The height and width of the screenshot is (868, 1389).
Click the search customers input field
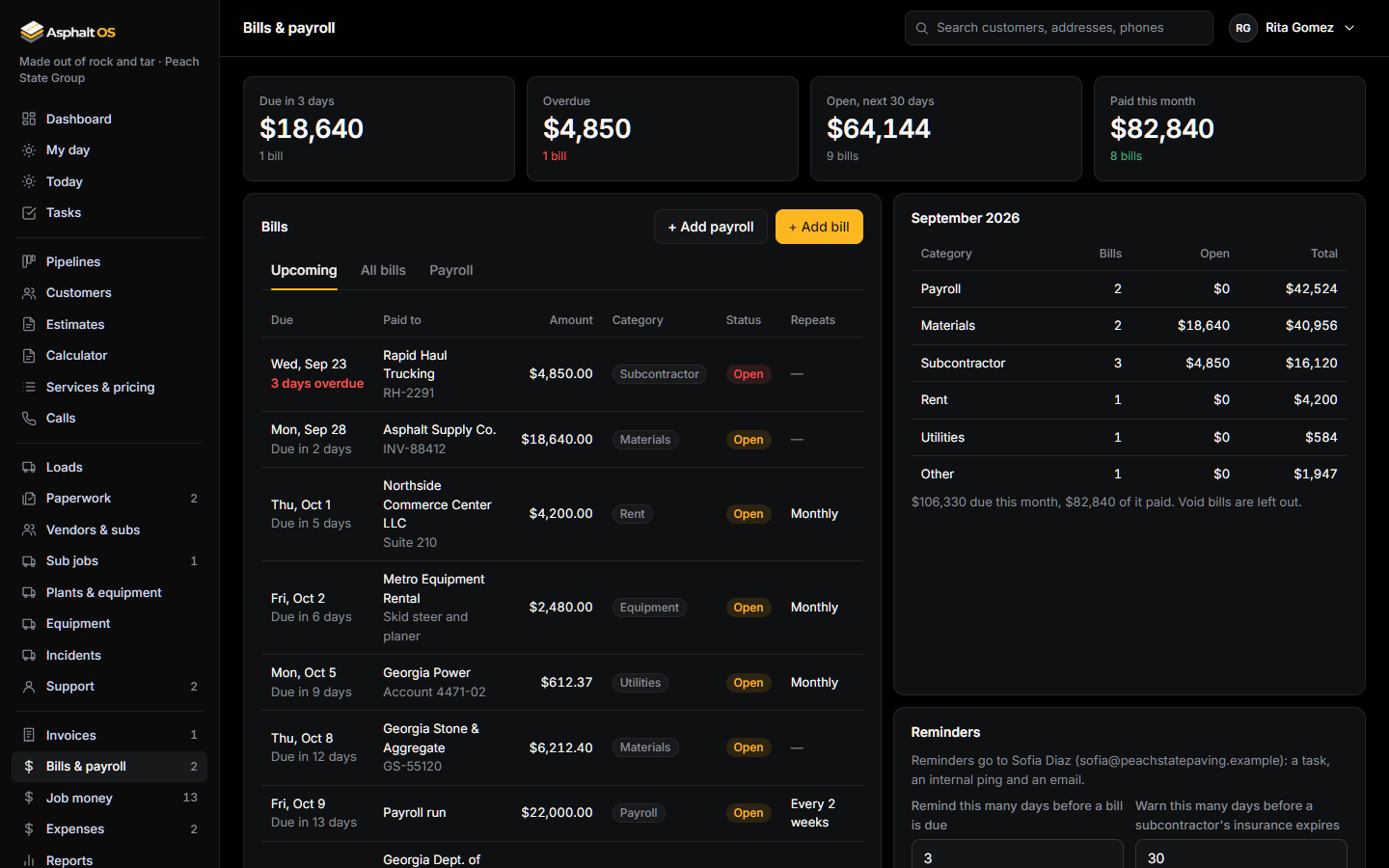point(1059,28)
